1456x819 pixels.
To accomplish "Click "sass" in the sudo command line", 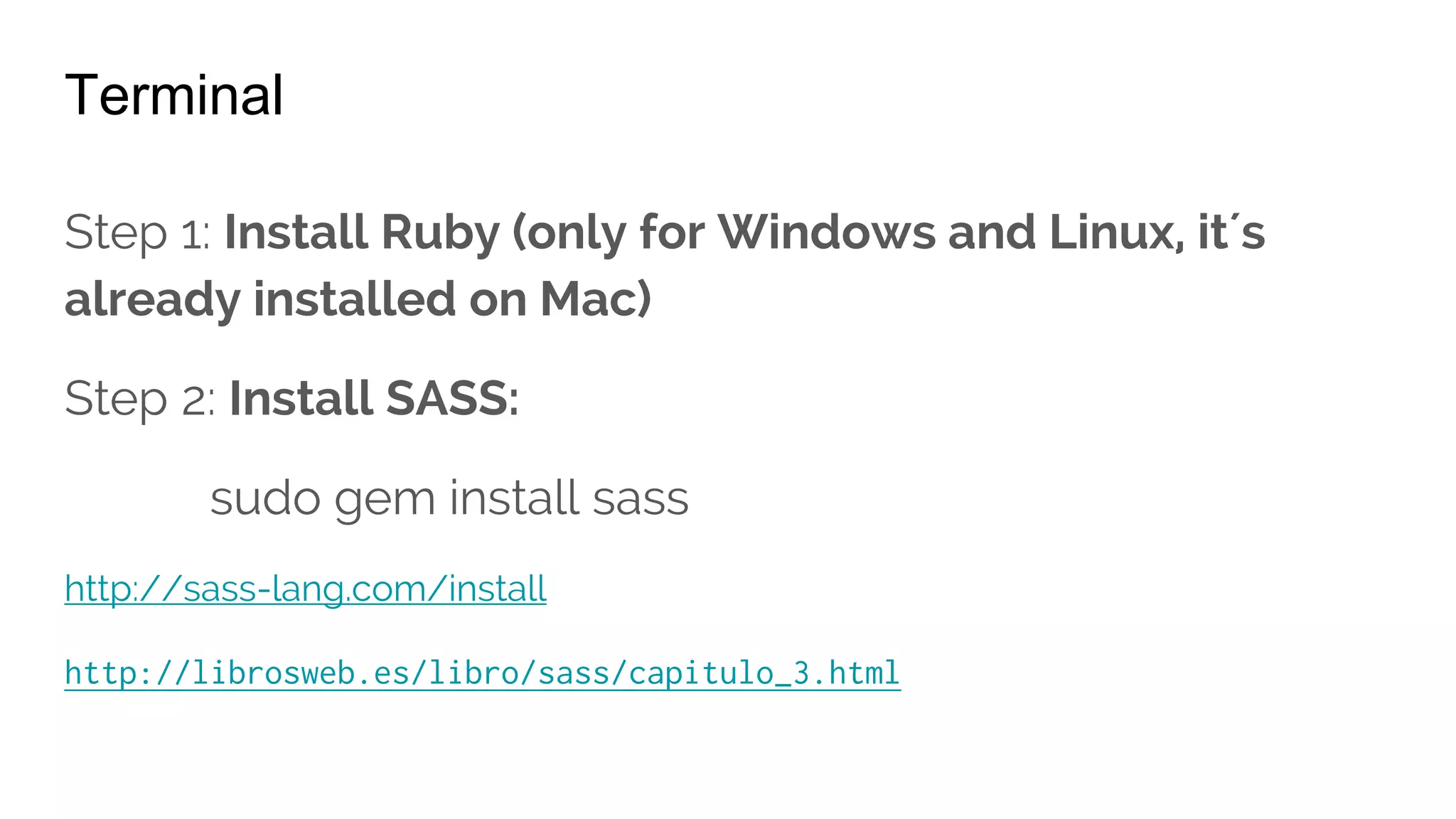I will coord(641,498).
